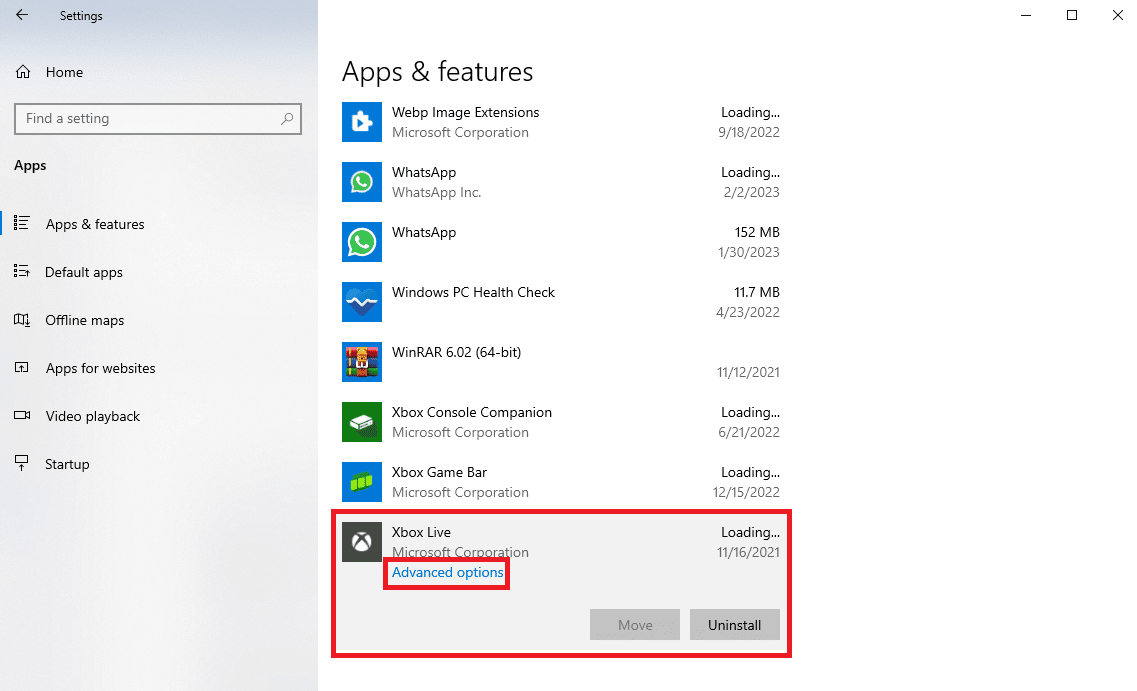This screenshot has width=1137, height=691.
Task: Select the WhatsApp Inc. app icon
Action: pos(362,182)
